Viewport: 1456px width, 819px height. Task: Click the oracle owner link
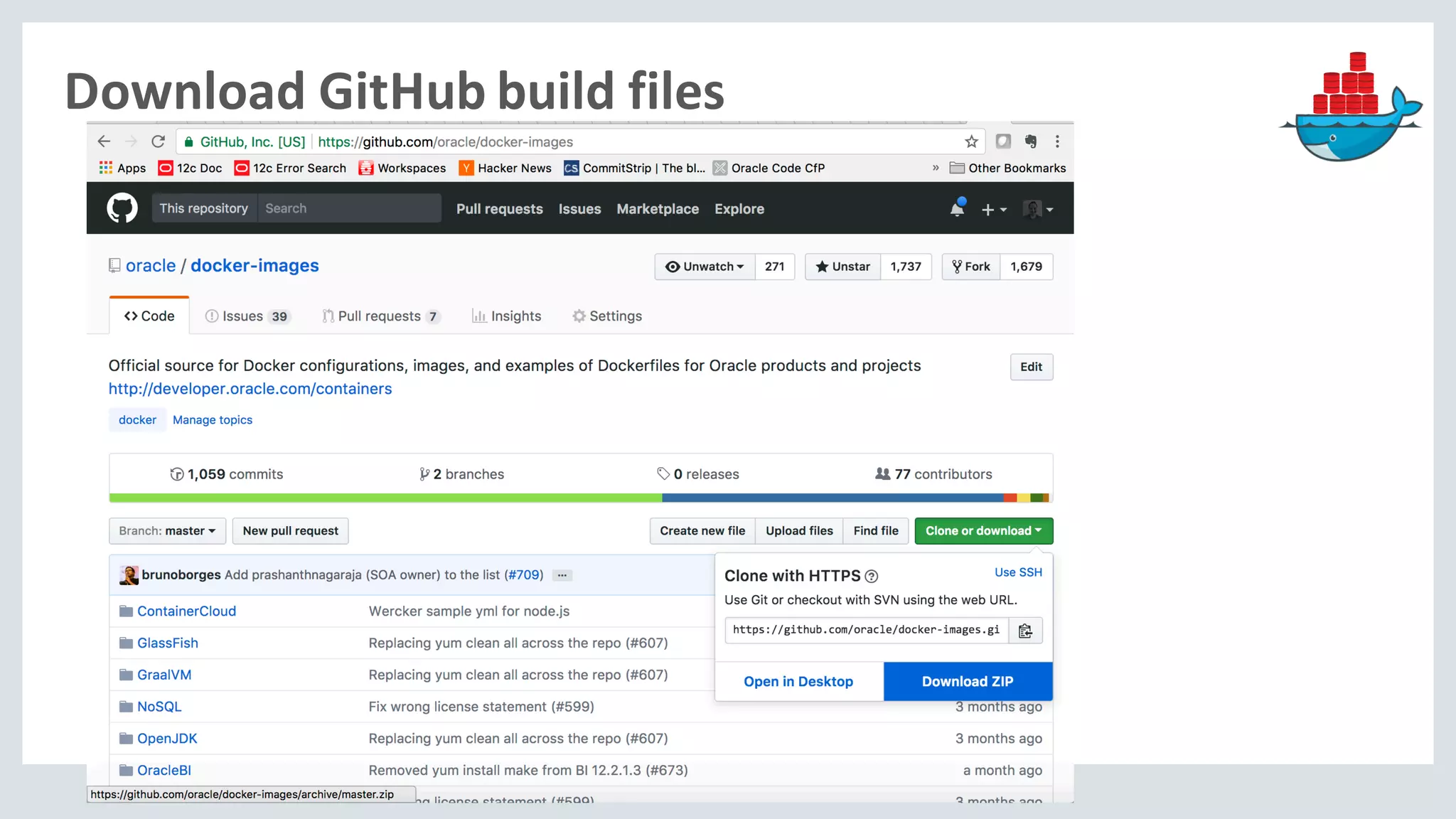click(x=151, y=265)
